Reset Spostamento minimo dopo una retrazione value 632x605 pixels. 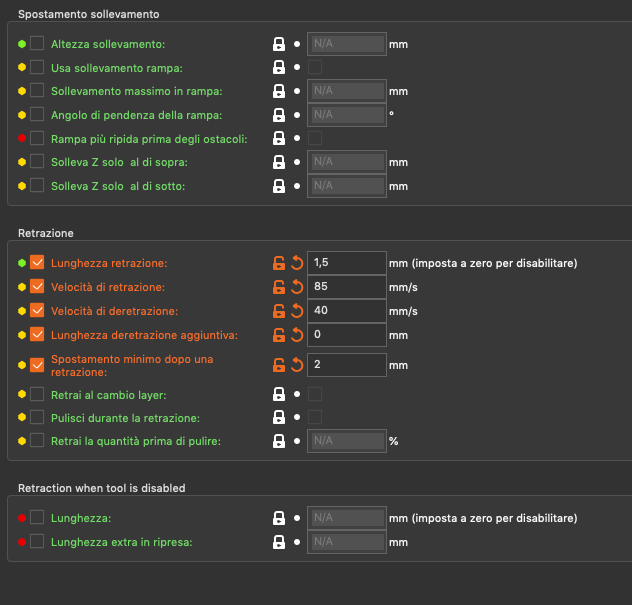(x=296, y=365)
